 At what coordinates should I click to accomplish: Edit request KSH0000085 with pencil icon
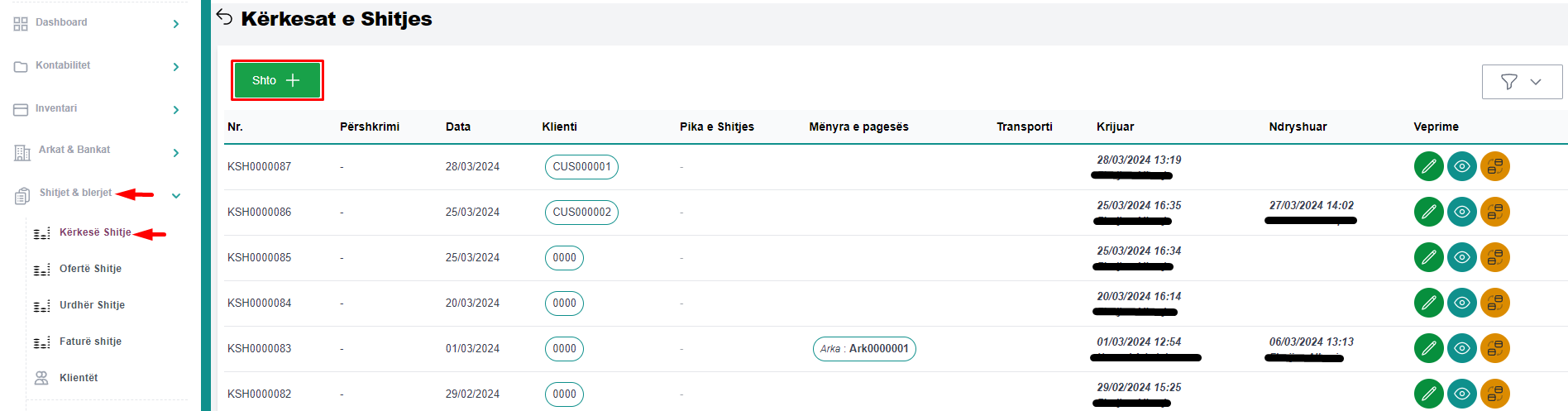click(x=1428, y=257)
